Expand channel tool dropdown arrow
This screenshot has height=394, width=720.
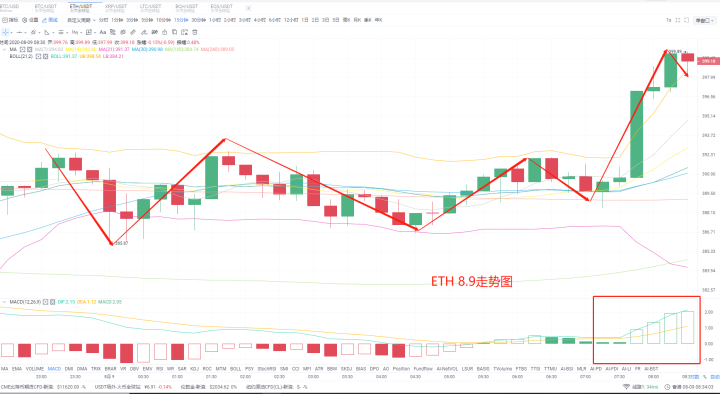click(39, 33)
